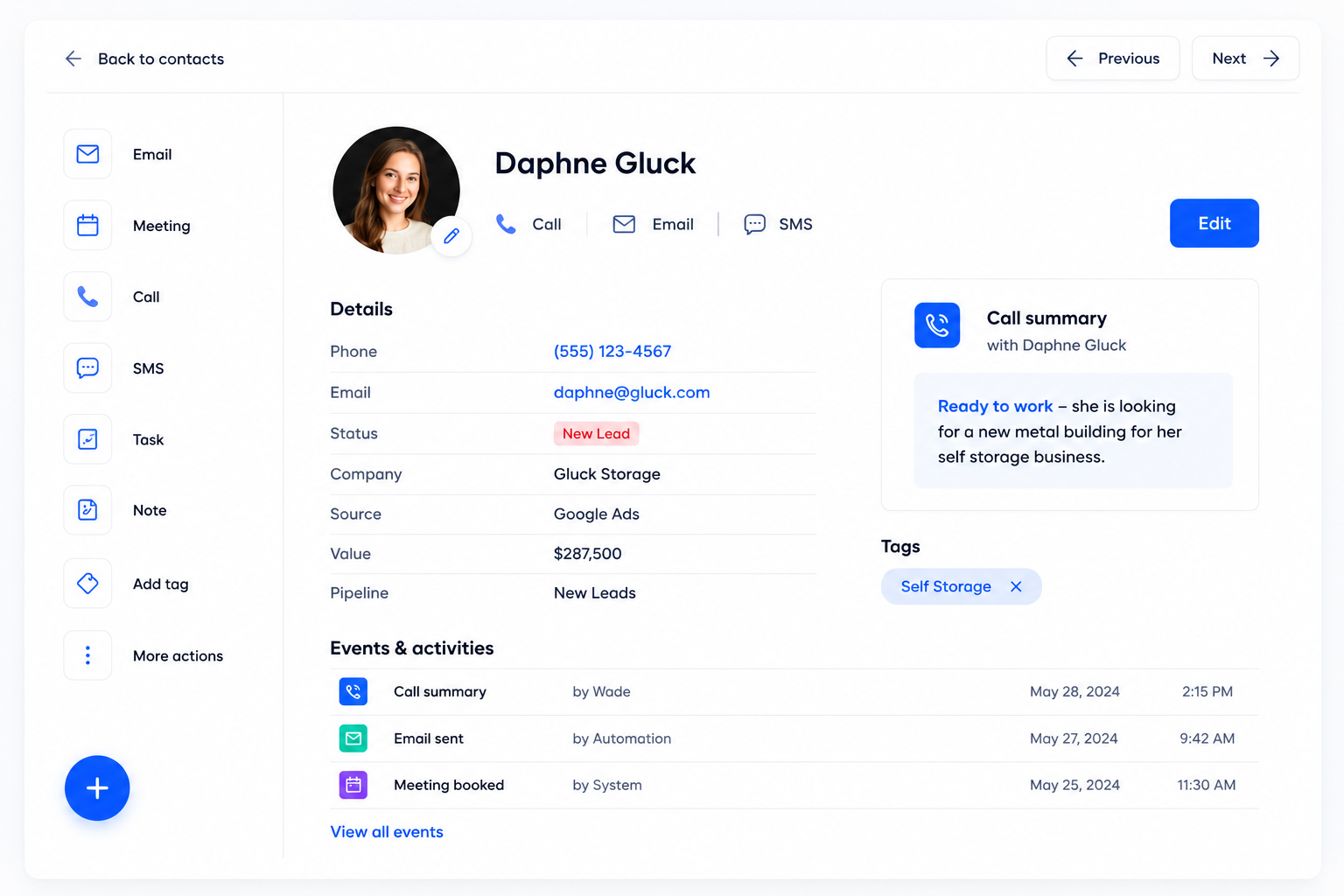Click the New Leads pipeline value
Image resolution: width=1344 pixels, height=896 pixels.
595,593
